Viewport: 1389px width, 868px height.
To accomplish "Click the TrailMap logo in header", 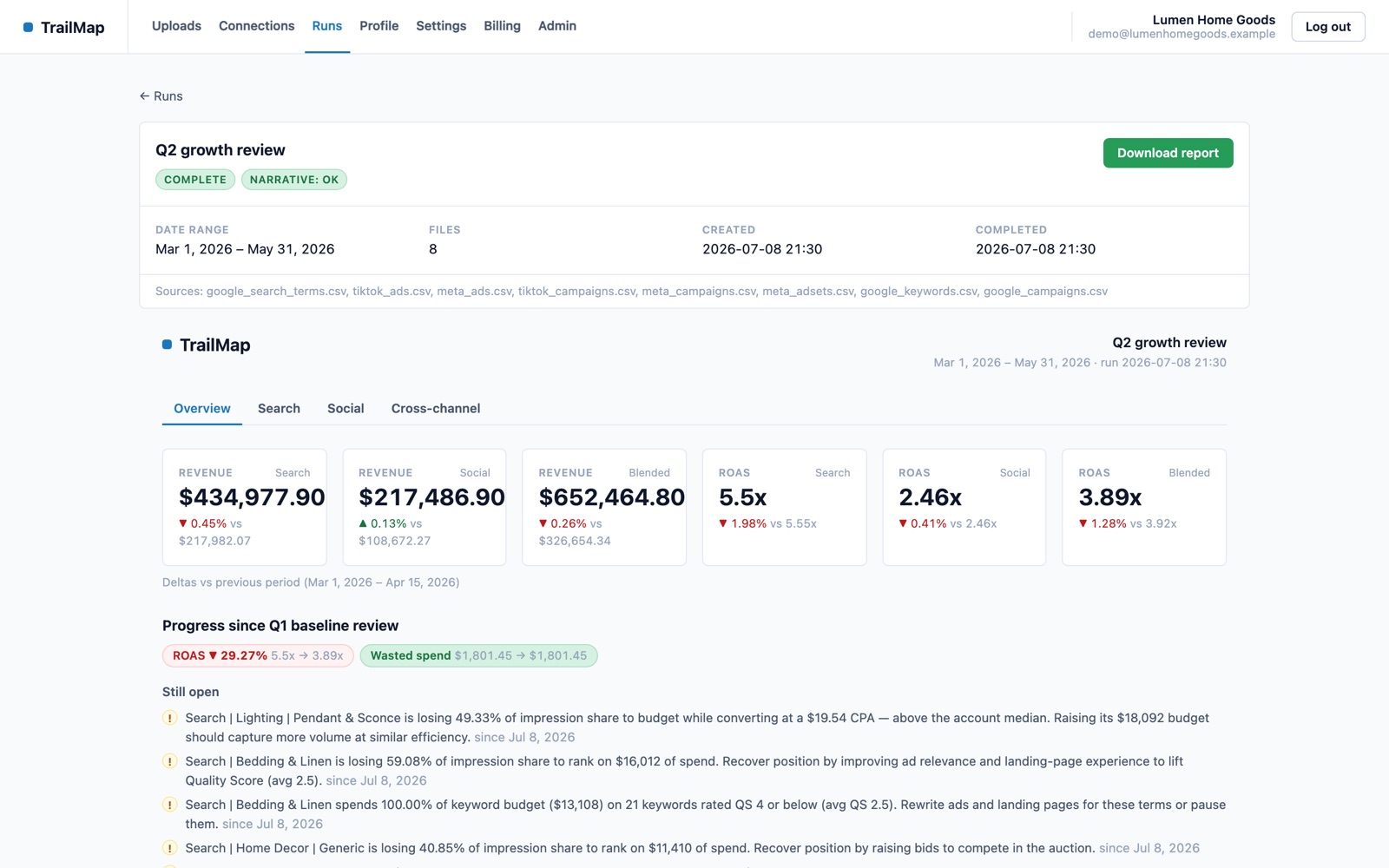I will coord(63,27).
